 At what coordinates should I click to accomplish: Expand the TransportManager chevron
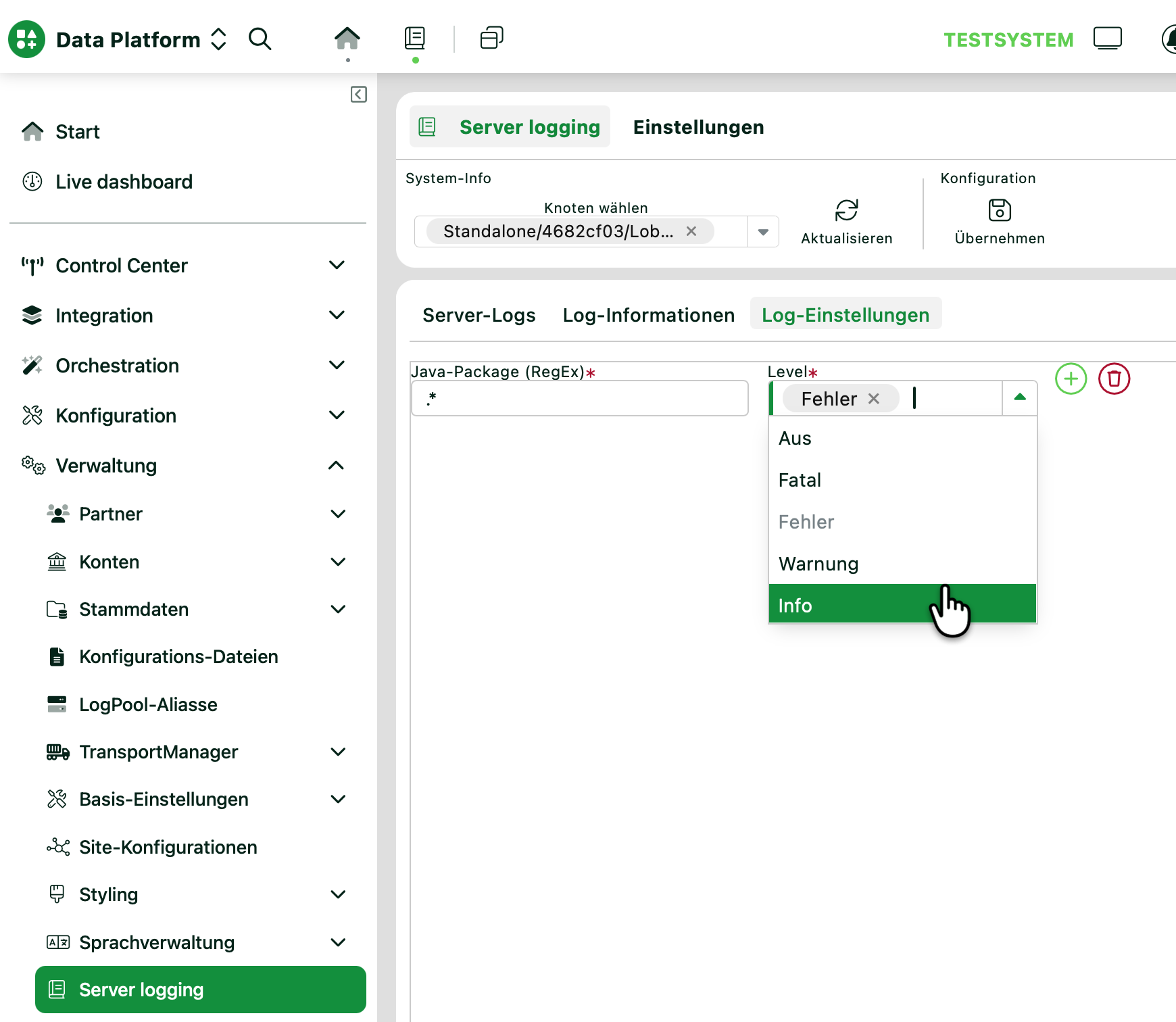(339, 752)
